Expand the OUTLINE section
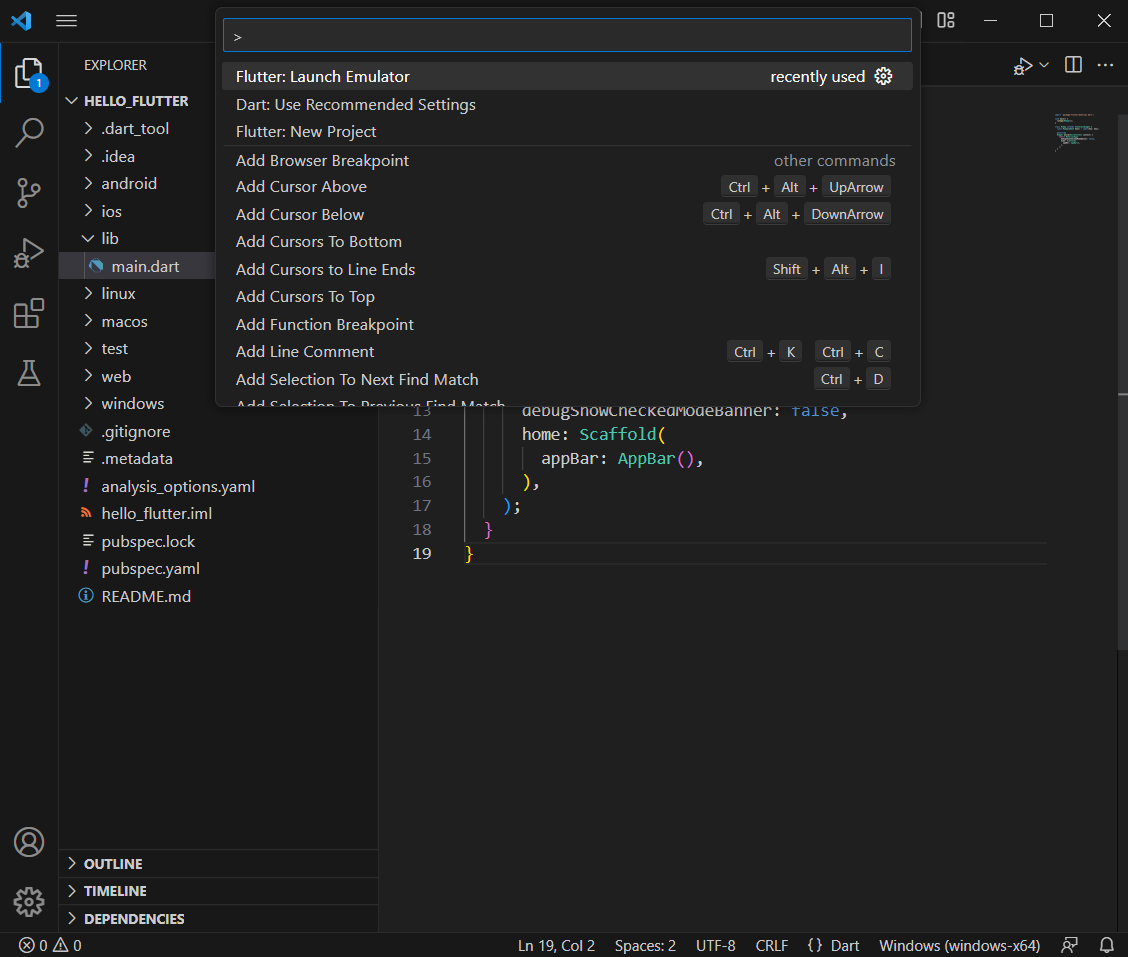The height and width of the screenshot is (957, 1128). click(x=218, y=863)
